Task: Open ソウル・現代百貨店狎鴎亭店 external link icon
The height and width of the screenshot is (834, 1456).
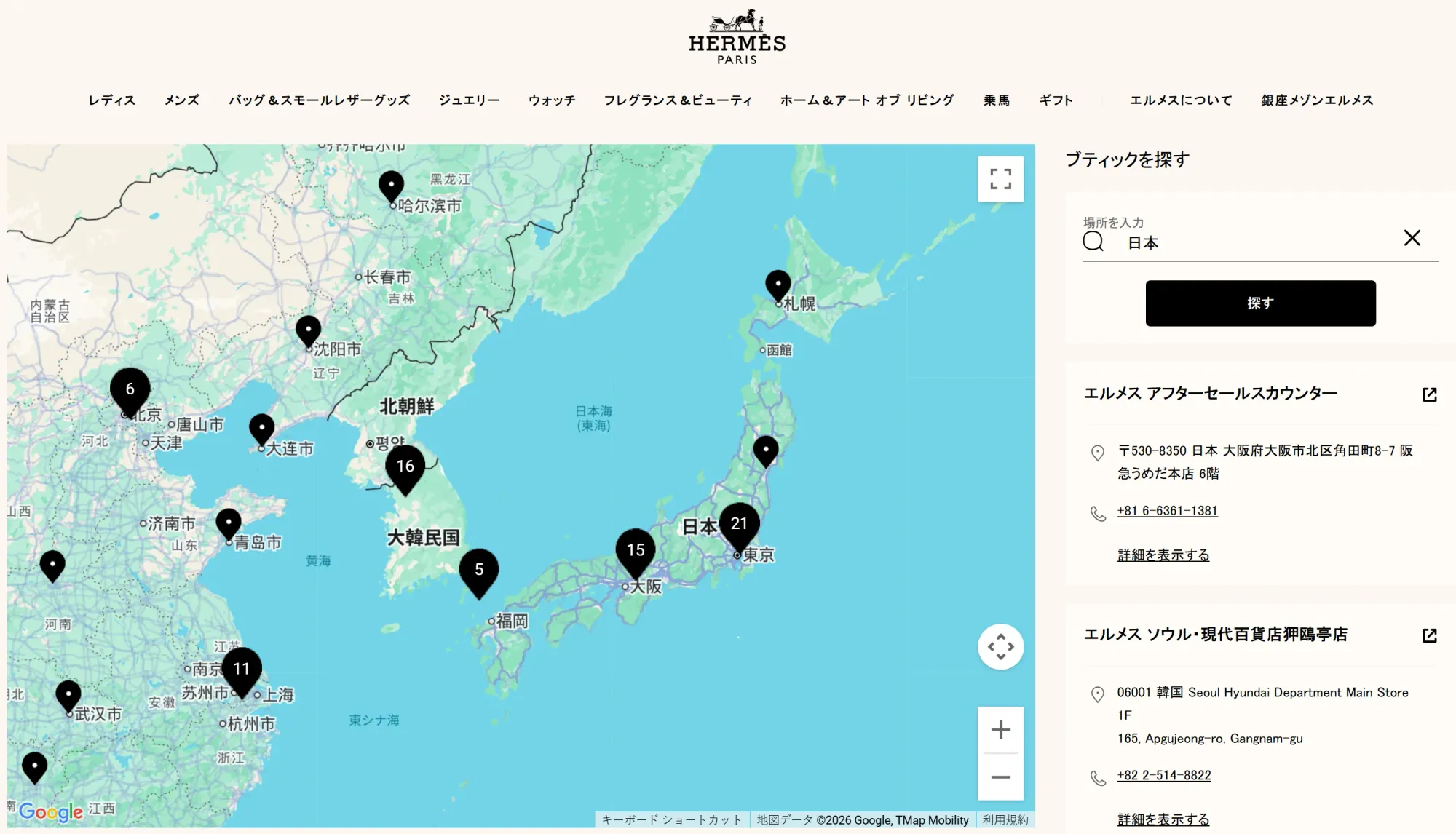Action: click(x=1429, y=635)
